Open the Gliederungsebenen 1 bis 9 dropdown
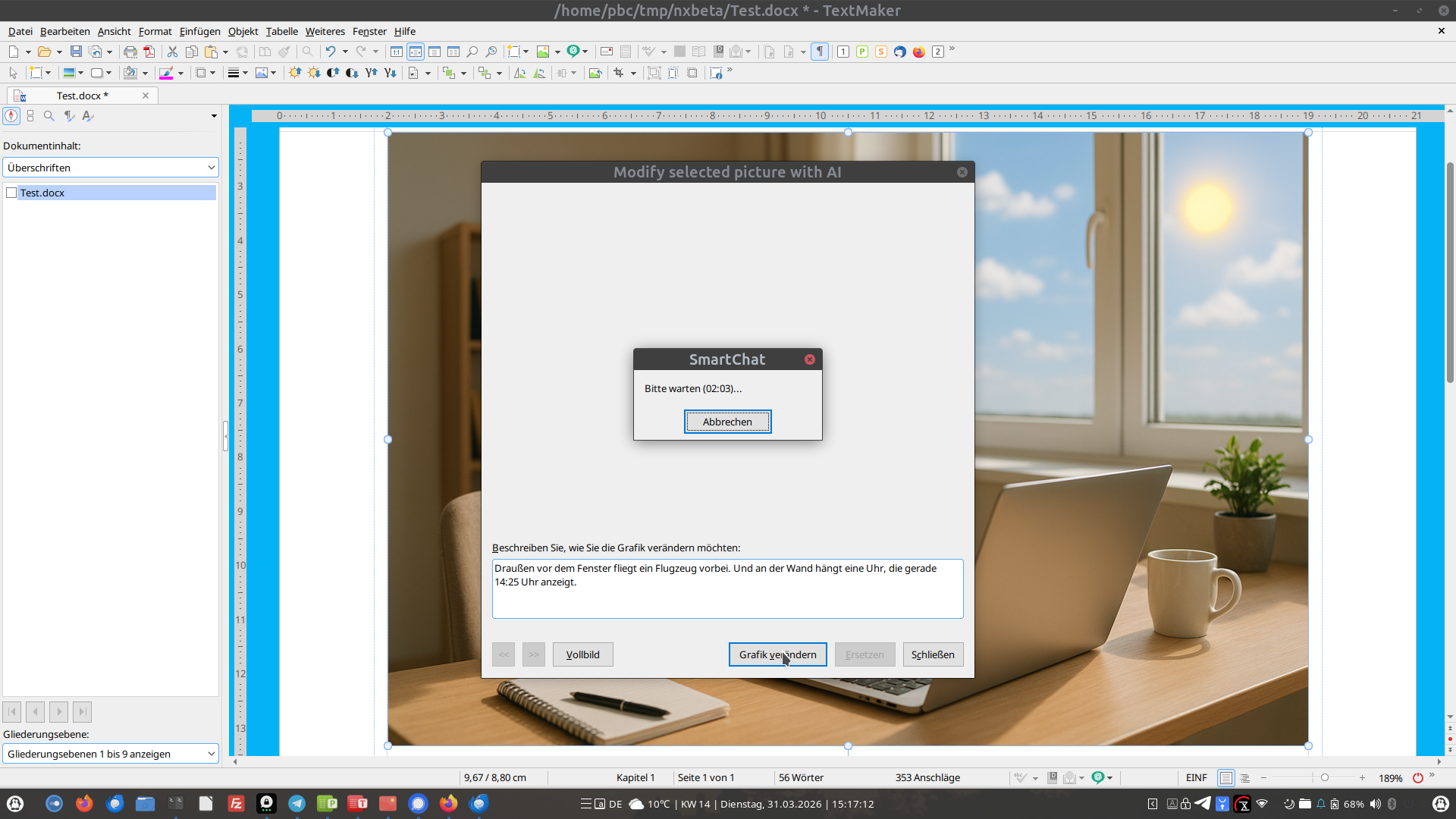This screenshot has width=1456, height=819. (111, 754)
